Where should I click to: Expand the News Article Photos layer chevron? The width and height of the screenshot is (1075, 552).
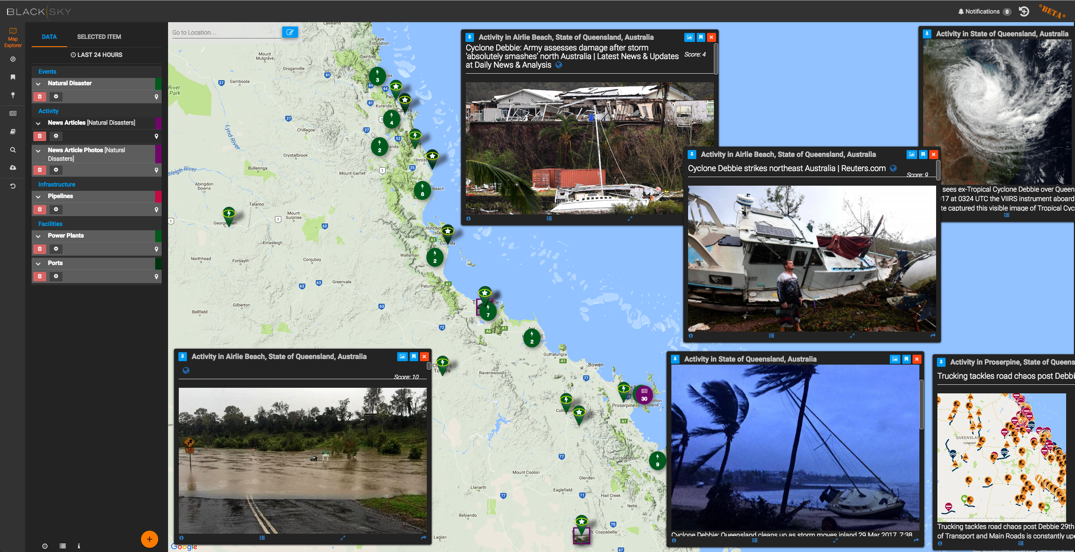coord(39,151)
